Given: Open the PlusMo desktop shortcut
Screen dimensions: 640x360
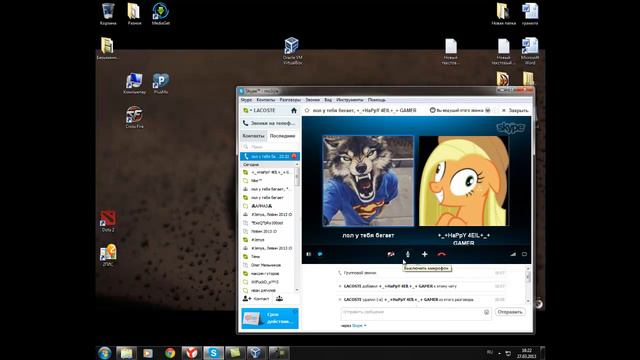Looking at the screenshot, I should tap(160, 83).
